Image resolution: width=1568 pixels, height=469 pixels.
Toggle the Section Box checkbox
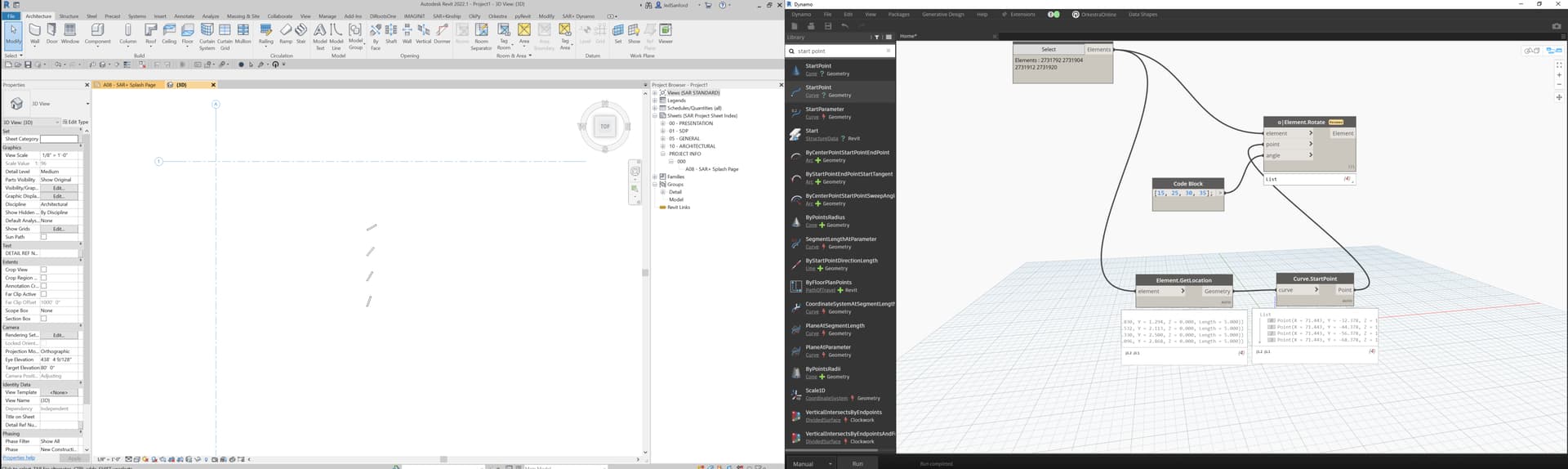pyautogui.click(x=44, y=319)
